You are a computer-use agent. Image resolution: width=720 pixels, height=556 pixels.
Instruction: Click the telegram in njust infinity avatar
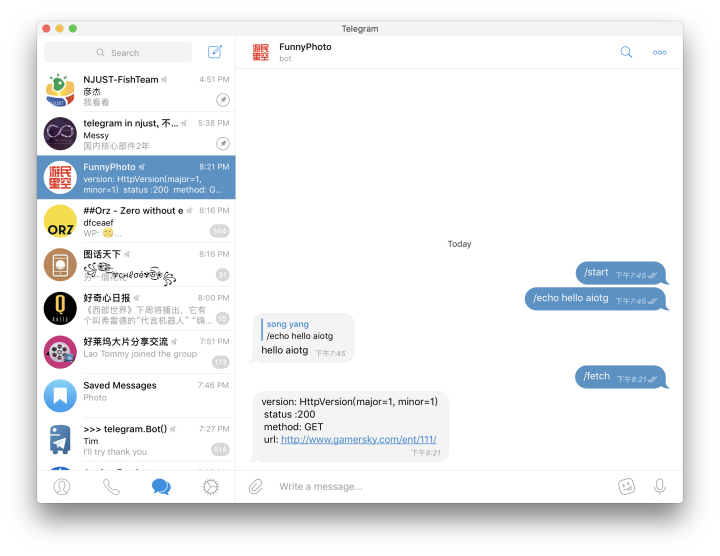[x=60, y=134]
